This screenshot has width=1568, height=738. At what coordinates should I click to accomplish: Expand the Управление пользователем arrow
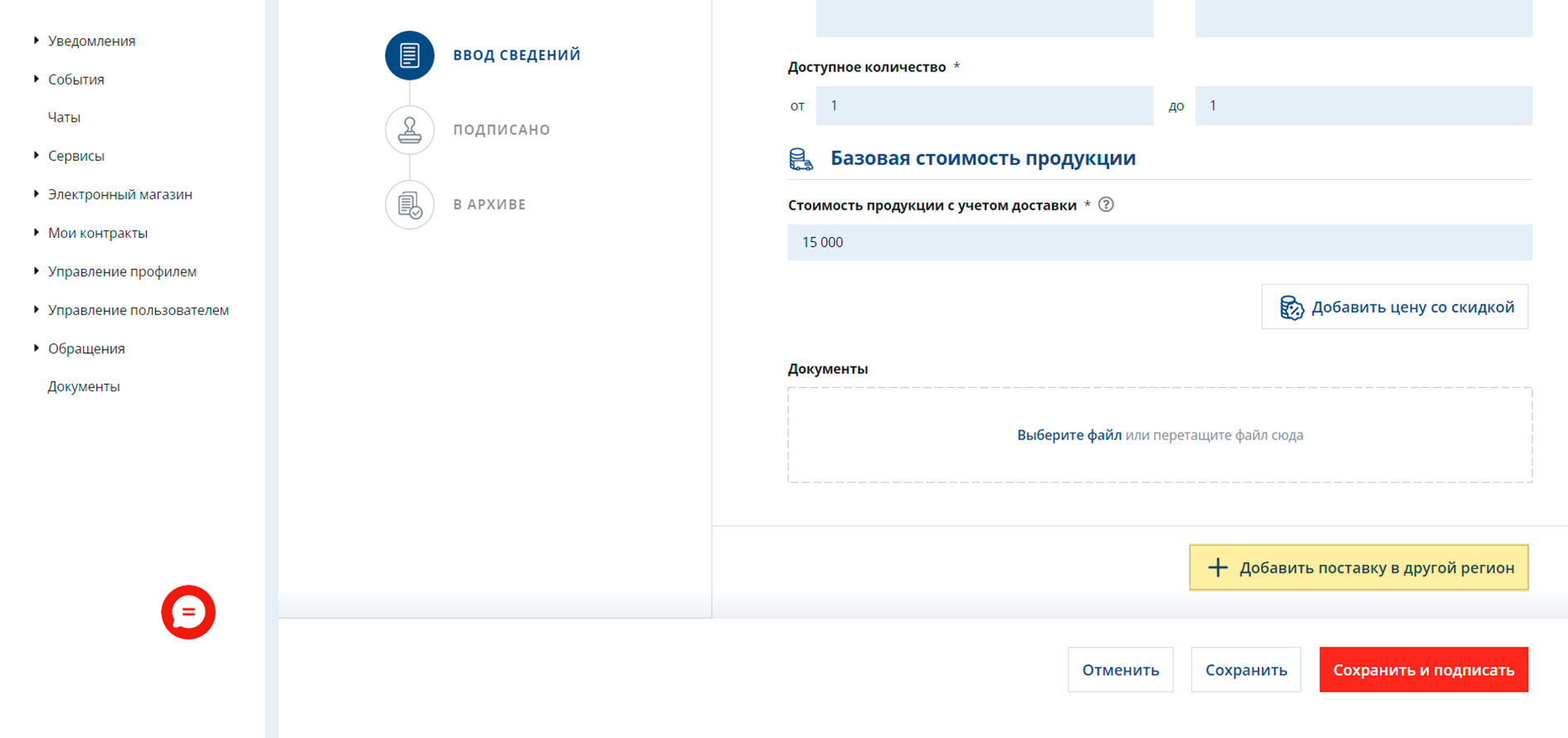click(x=37, y=309)
